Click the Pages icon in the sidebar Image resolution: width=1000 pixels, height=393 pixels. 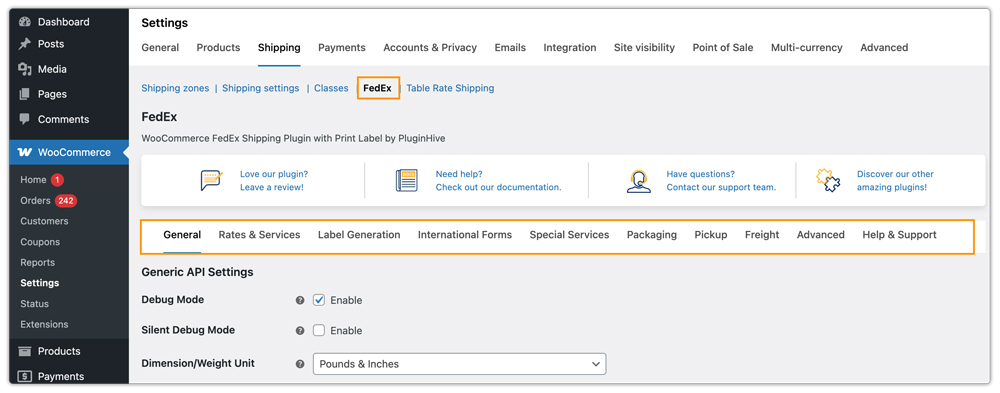25,94
